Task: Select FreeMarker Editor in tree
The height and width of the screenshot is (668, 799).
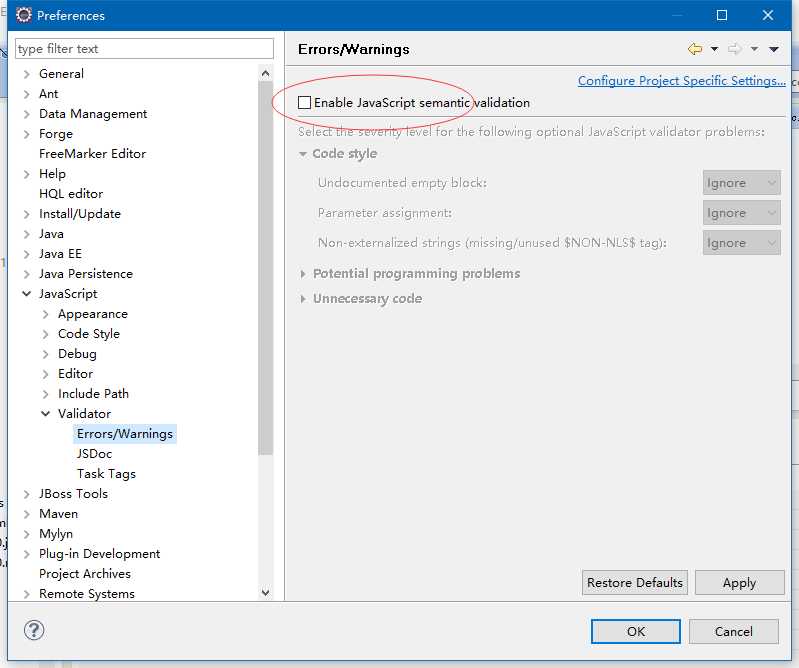Action: coord(92,153)
